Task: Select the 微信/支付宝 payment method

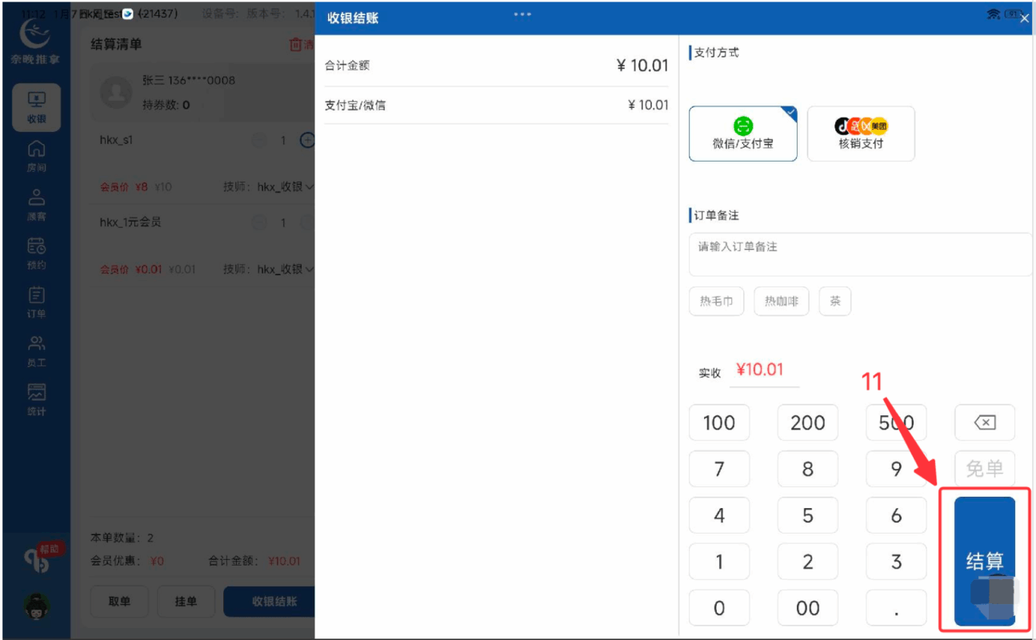Action: pos(743,134)
